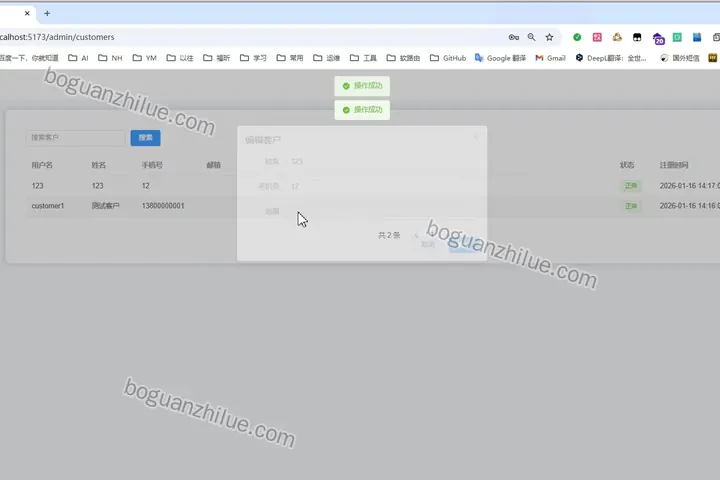Click the 共 2 条 pagination total
This screenshot has width=720, height=480.
(x=389, y=235)
